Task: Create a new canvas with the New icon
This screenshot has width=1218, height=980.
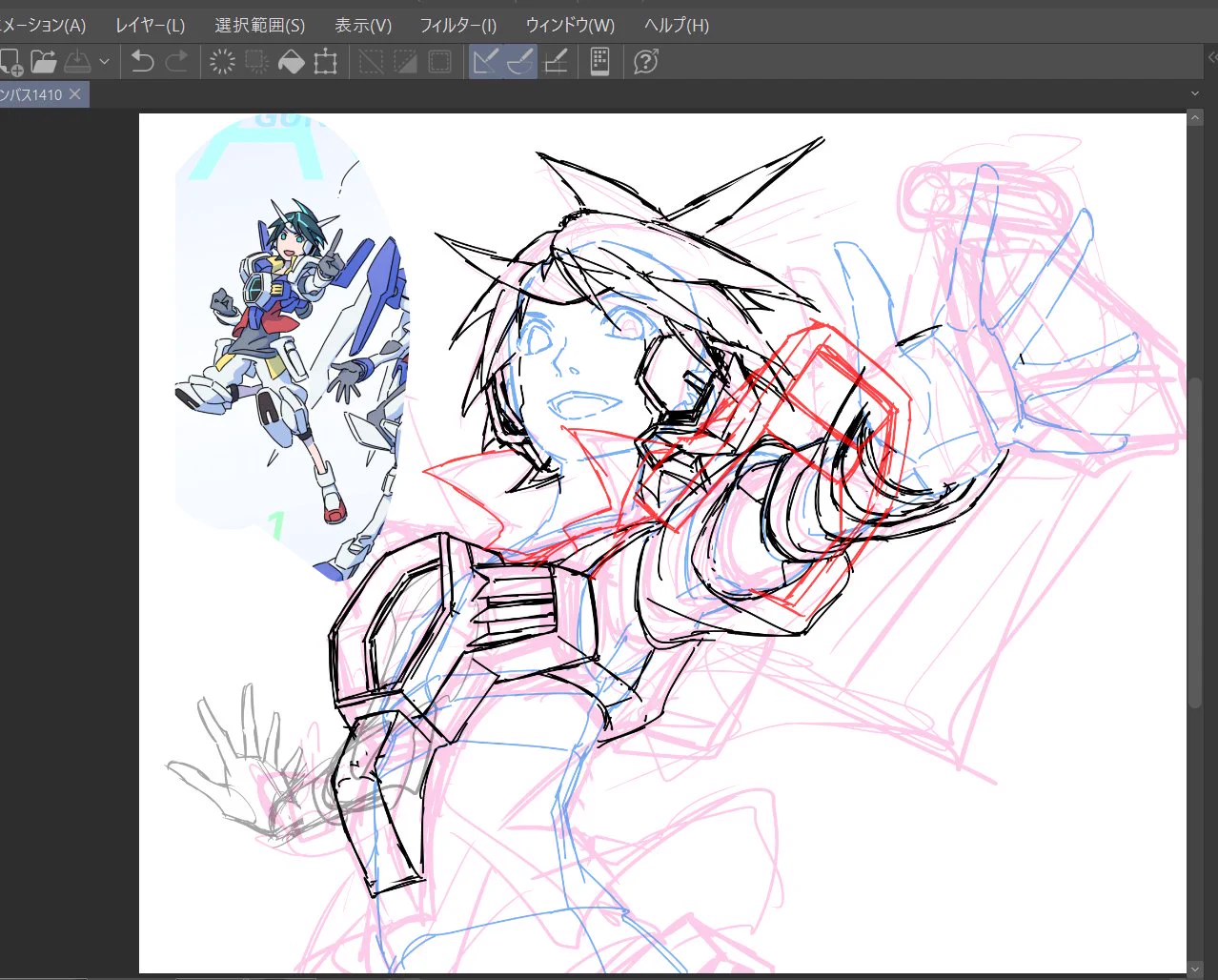Action: (10, 62)
